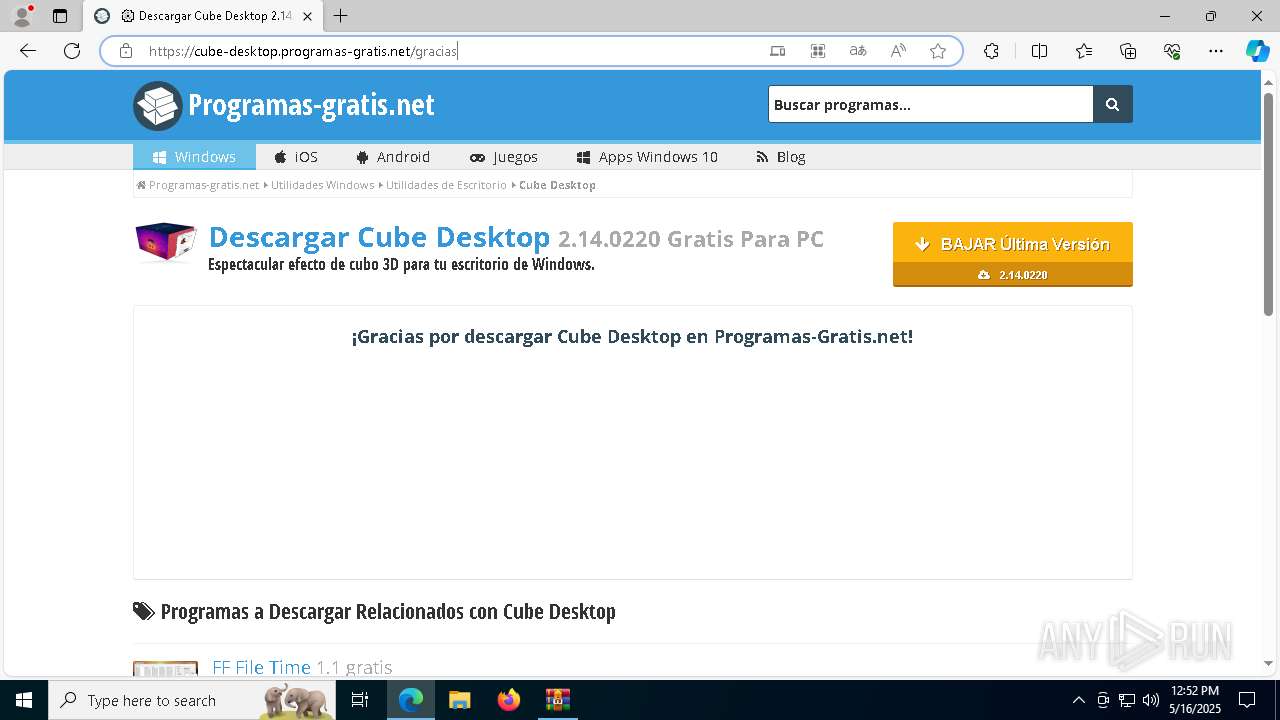1280x720 pixels.
Task: Reload the page with refresh icon
Action: 72,51
